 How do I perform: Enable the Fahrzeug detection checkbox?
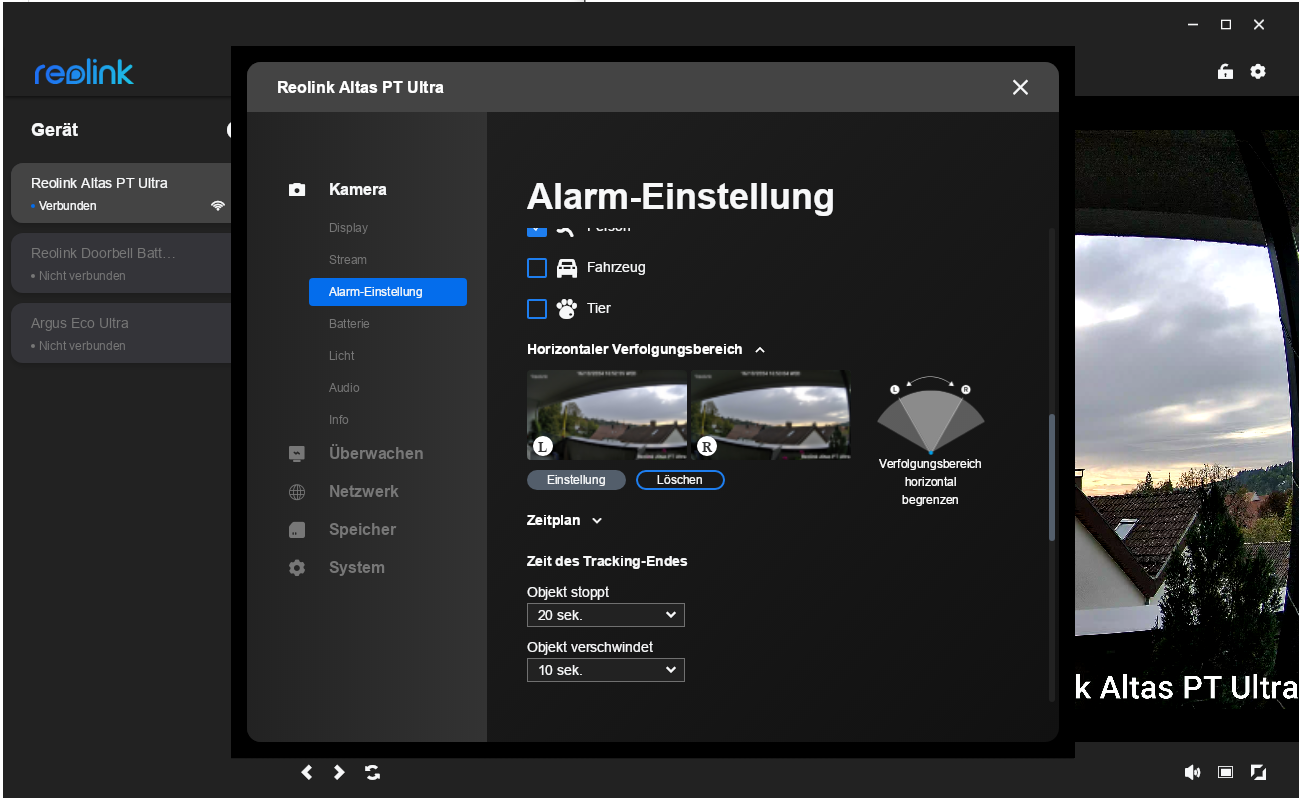coord(537,268)
